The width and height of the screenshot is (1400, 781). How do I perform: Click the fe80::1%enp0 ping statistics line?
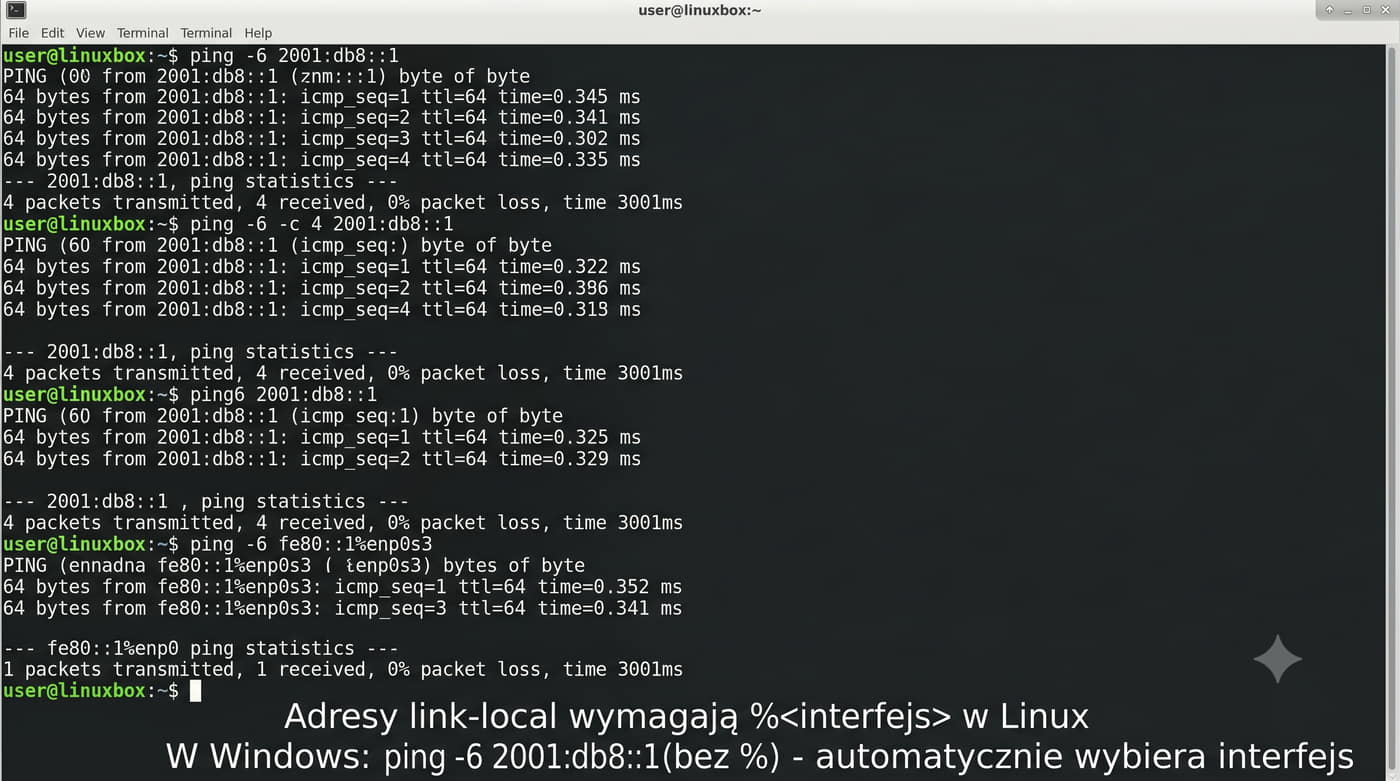(x=200, y=649)
